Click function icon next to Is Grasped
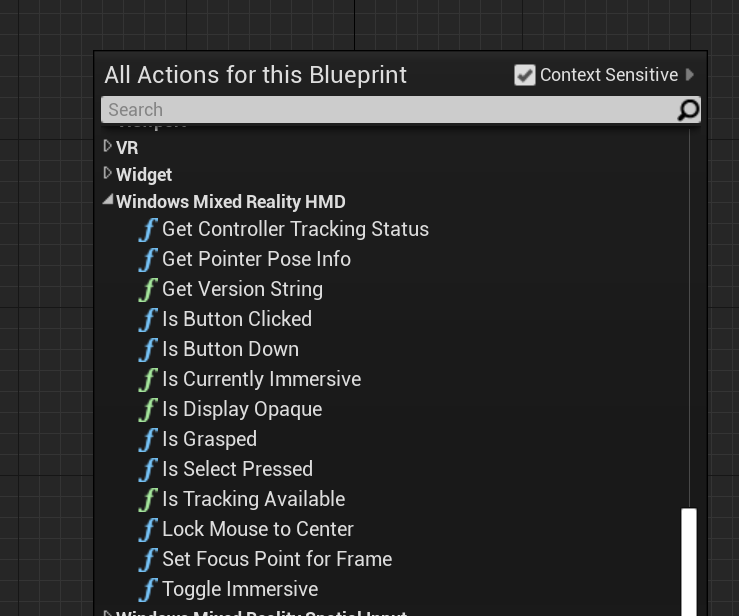The height and width of the screenshot is (616, 739). click(x=148, y=440)
